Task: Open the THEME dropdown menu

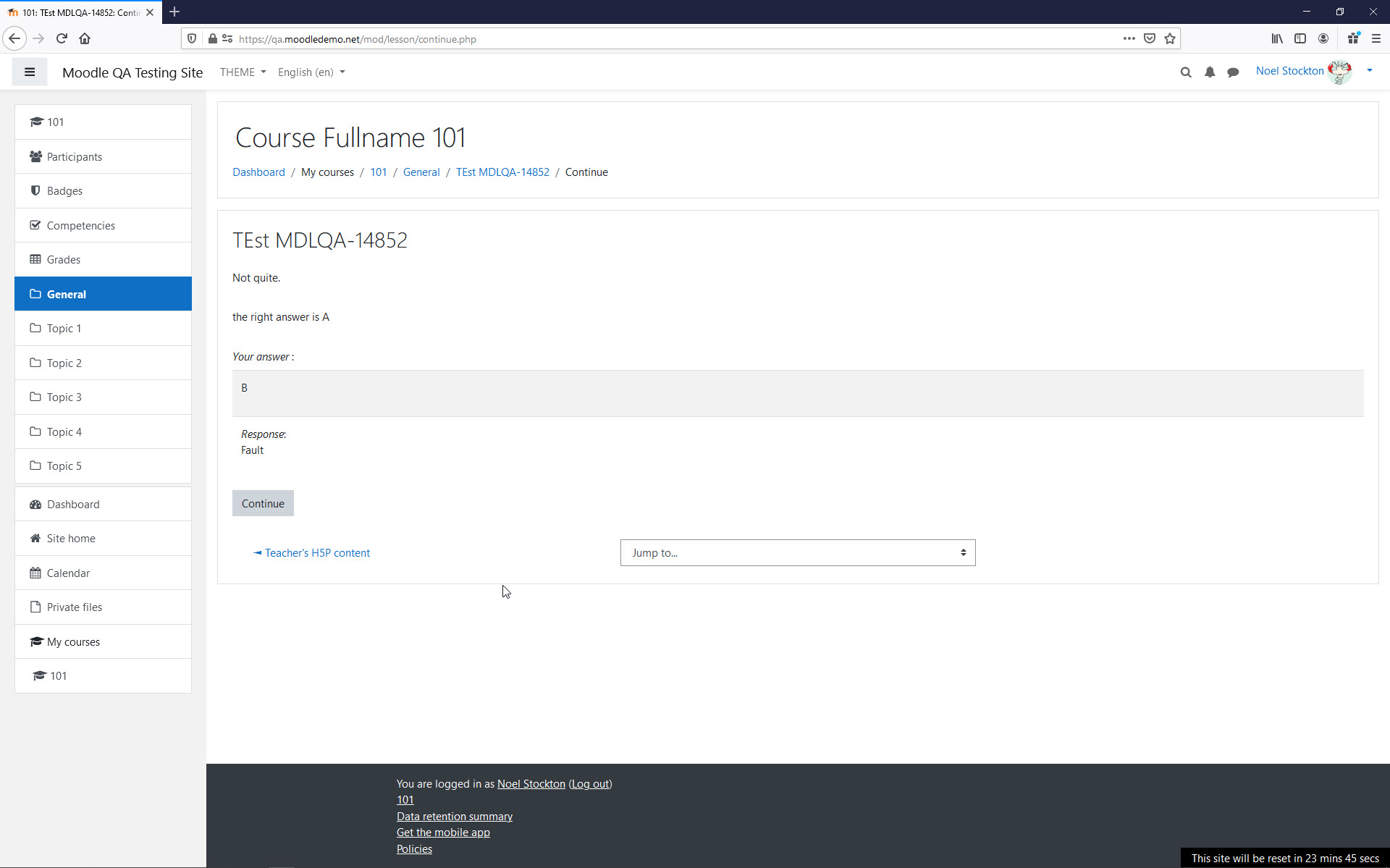Action: click(243, 72)
